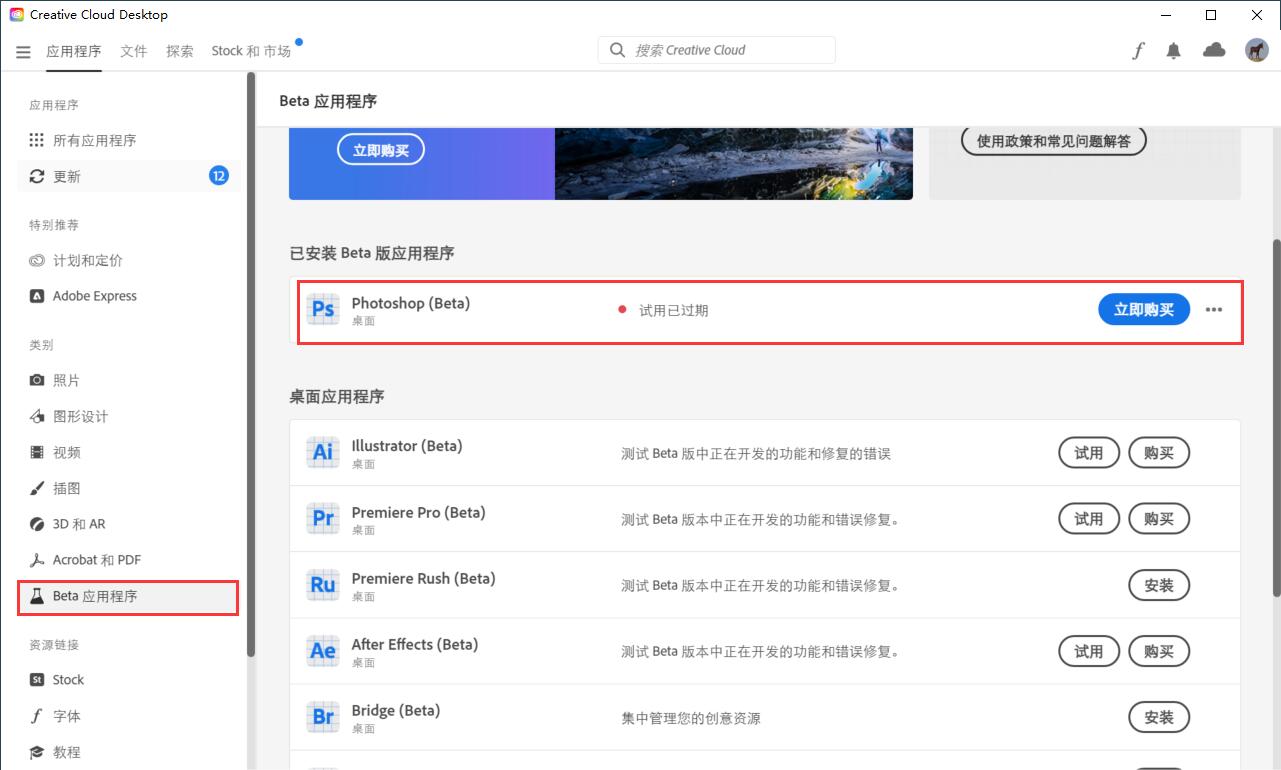Open Adobe Express in sidebar
Viewport: 1281px width, 770px height.
click(128, 297)
